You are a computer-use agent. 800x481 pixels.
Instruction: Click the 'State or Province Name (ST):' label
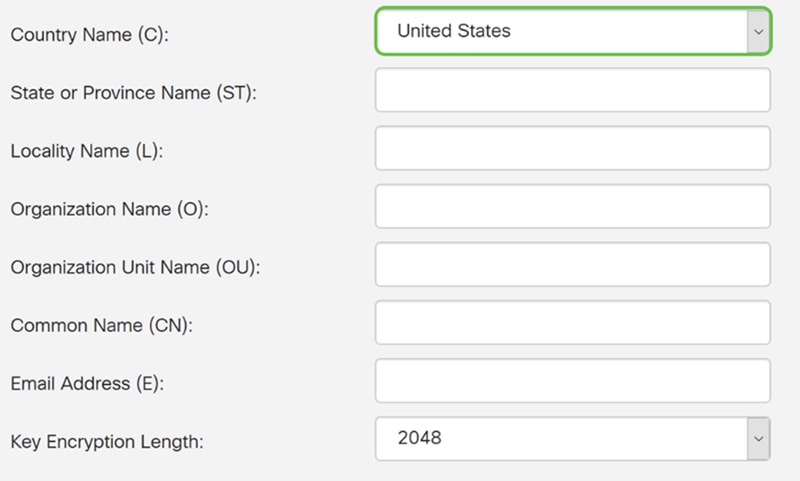pos(134,93)
